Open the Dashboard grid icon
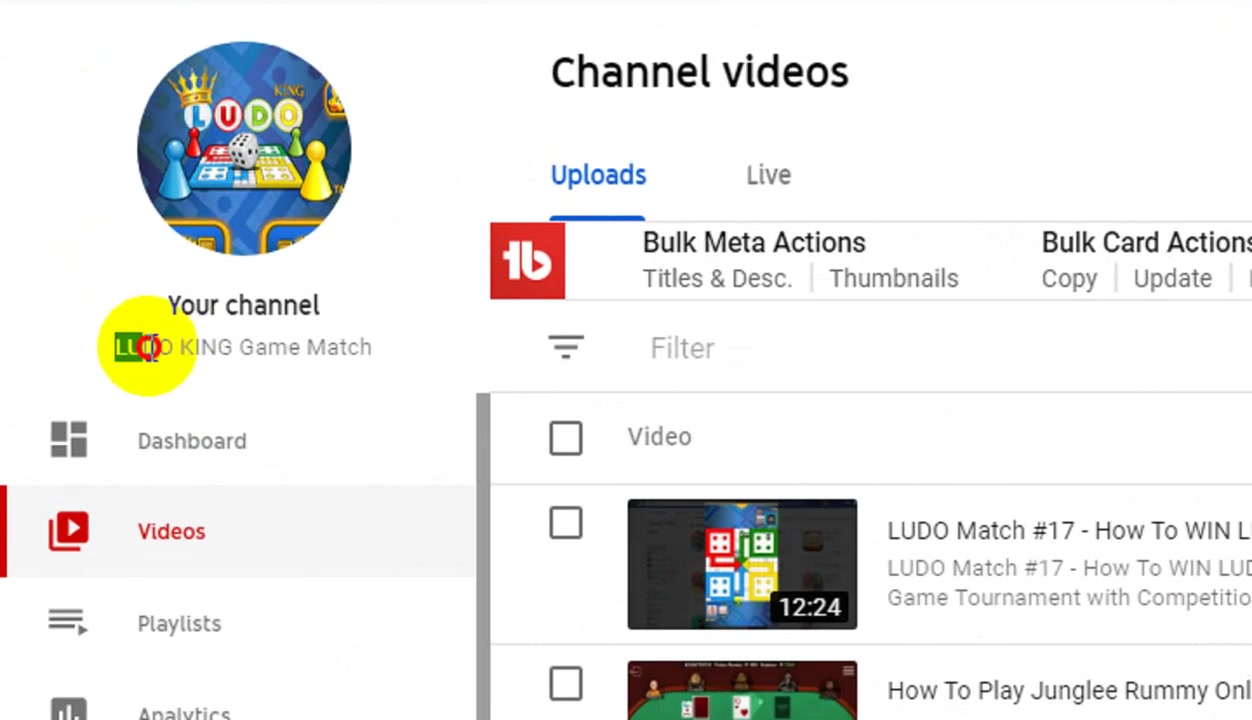 coord(69,440)
